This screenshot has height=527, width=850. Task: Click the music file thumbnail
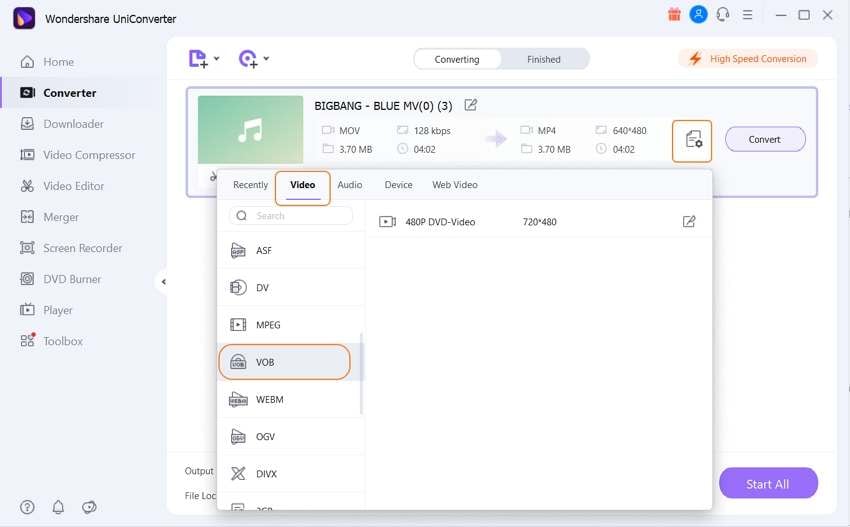(250, 130)
